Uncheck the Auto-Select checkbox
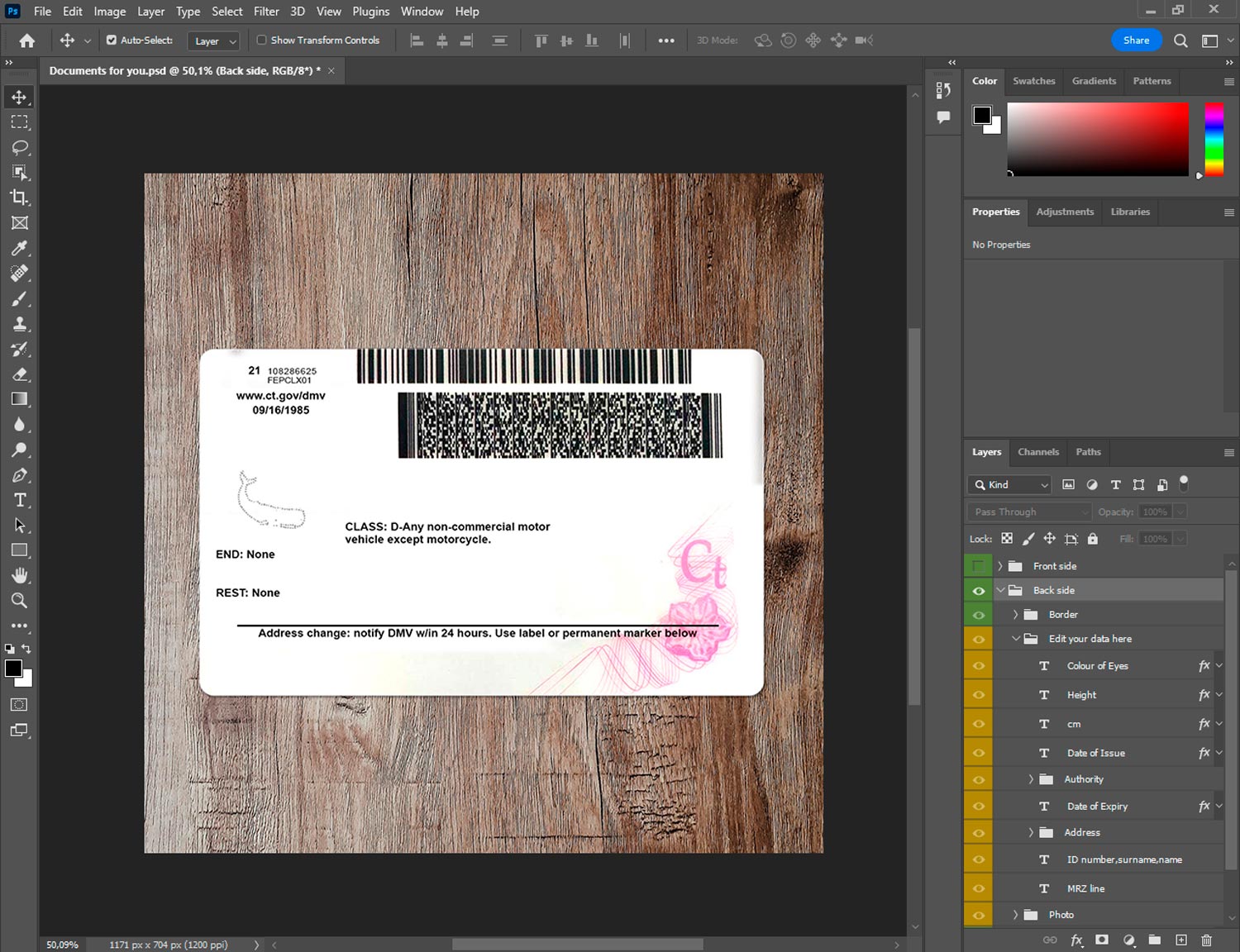The height and width of the screenshot is (952, 1240). [112, 40]
